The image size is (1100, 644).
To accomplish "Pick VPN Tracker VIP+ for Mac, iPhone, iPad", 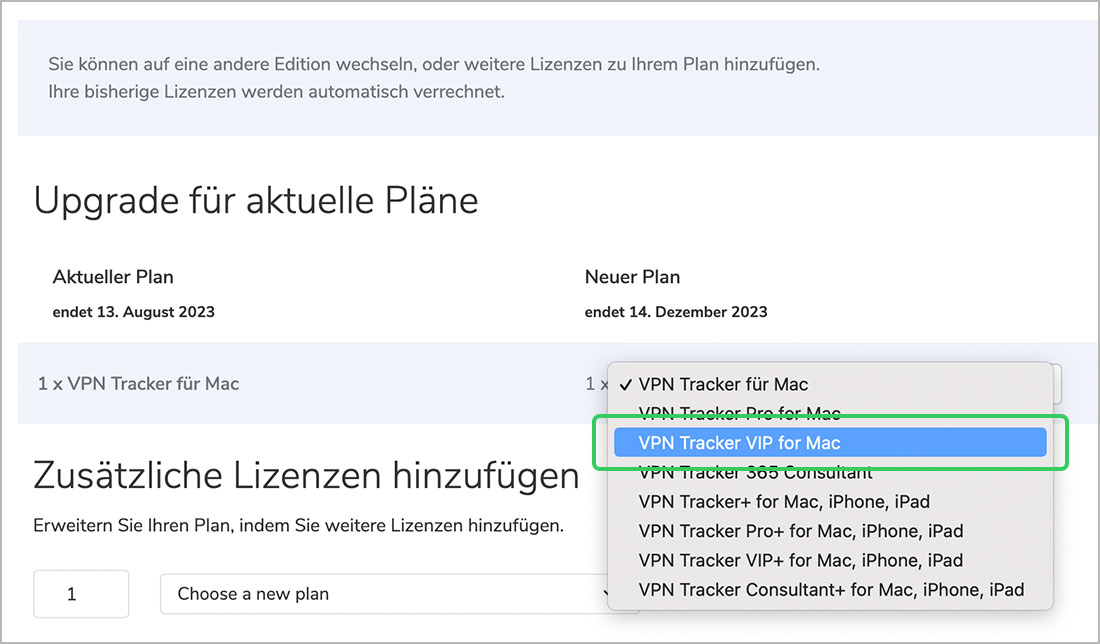I will click(800, 560).
